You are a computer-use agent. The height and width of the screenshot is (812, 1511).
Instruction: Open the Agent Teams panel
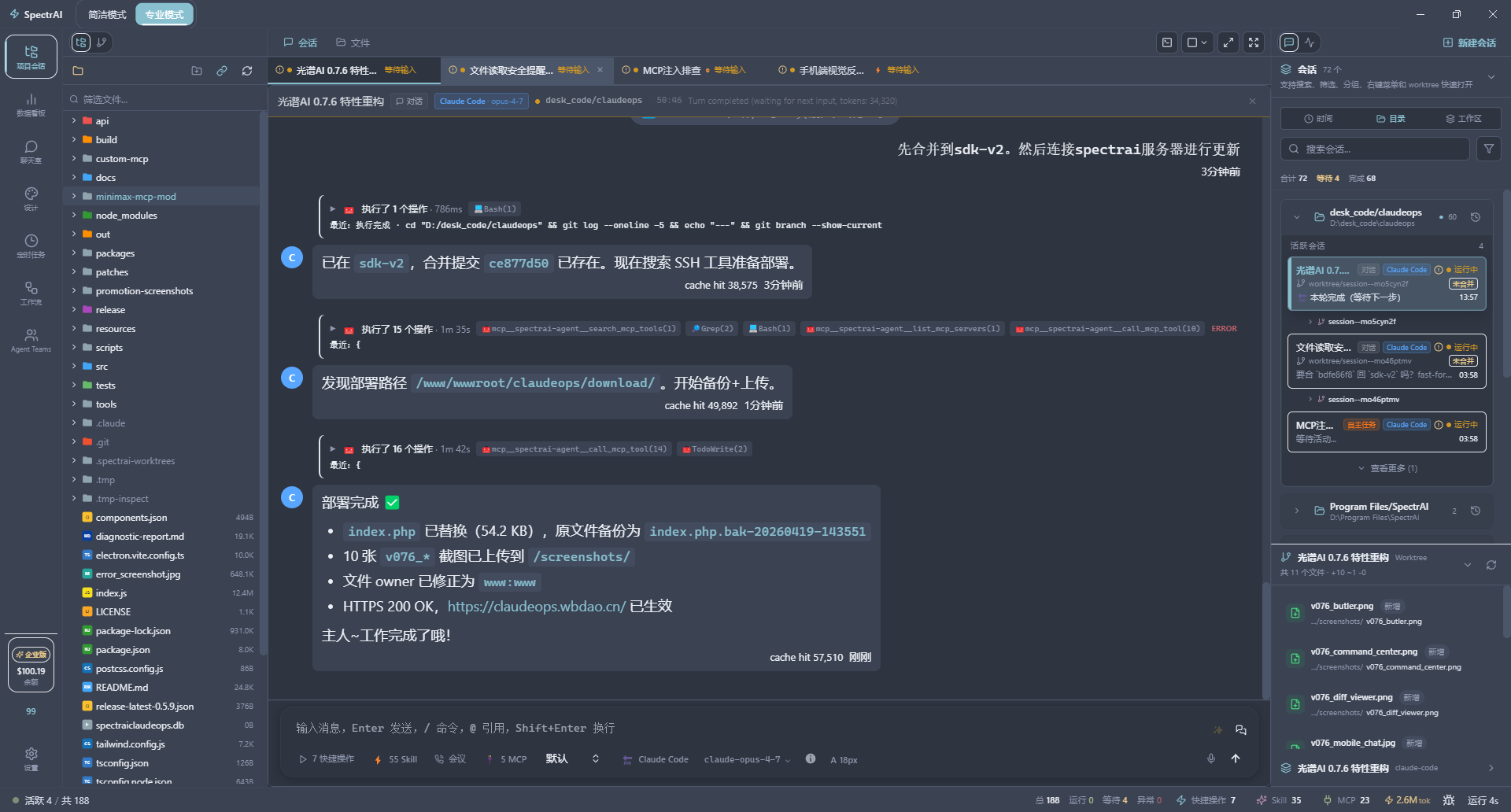[x=31, y=340]
